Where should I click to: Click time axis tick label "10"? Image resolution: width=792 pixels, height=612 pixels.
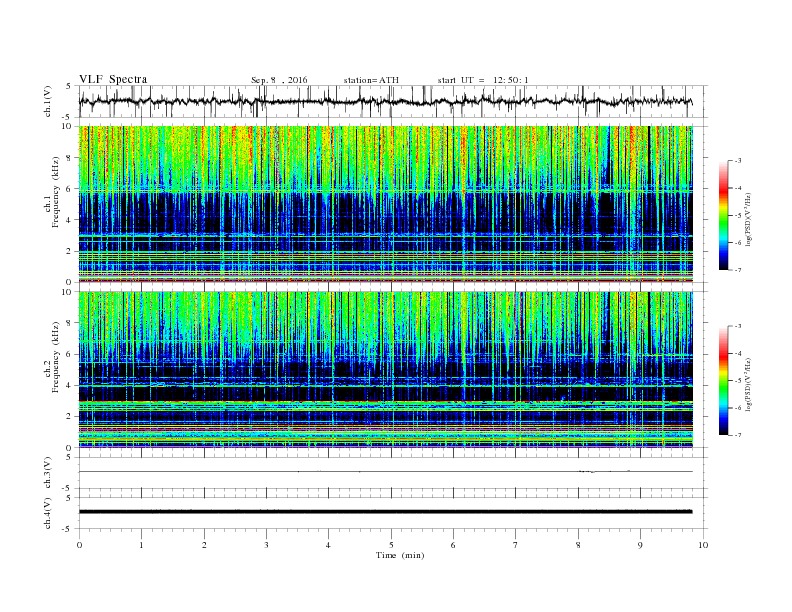click(703, 545)
